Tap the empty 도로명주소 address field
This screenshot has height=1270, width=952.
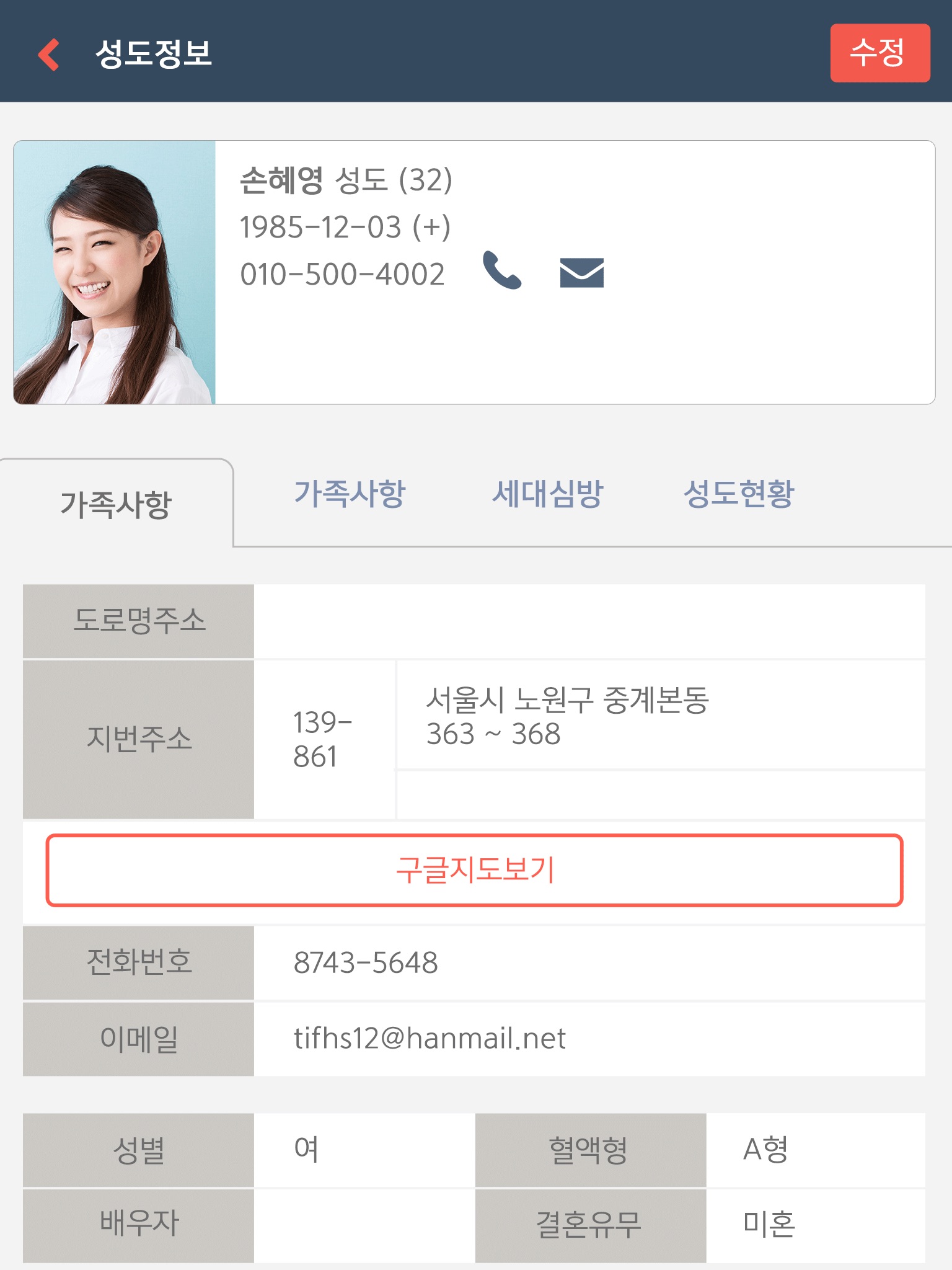tap(589, 621)
